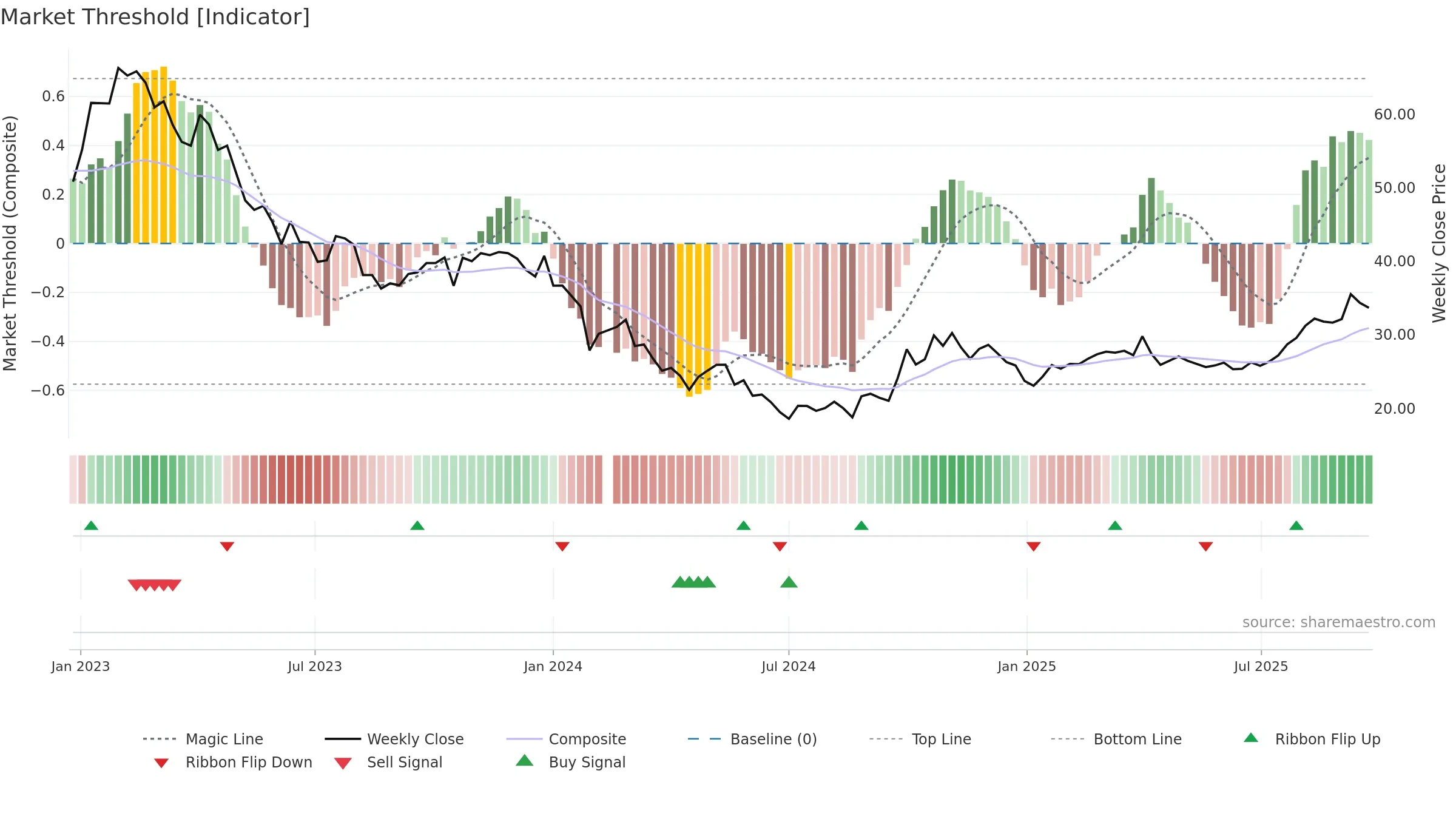The width and height of the screenshot is (1456, 819).
Task: Click the Ribbon Flip Up marker near late Jul 2025
Action: [x=1296, y=525]
